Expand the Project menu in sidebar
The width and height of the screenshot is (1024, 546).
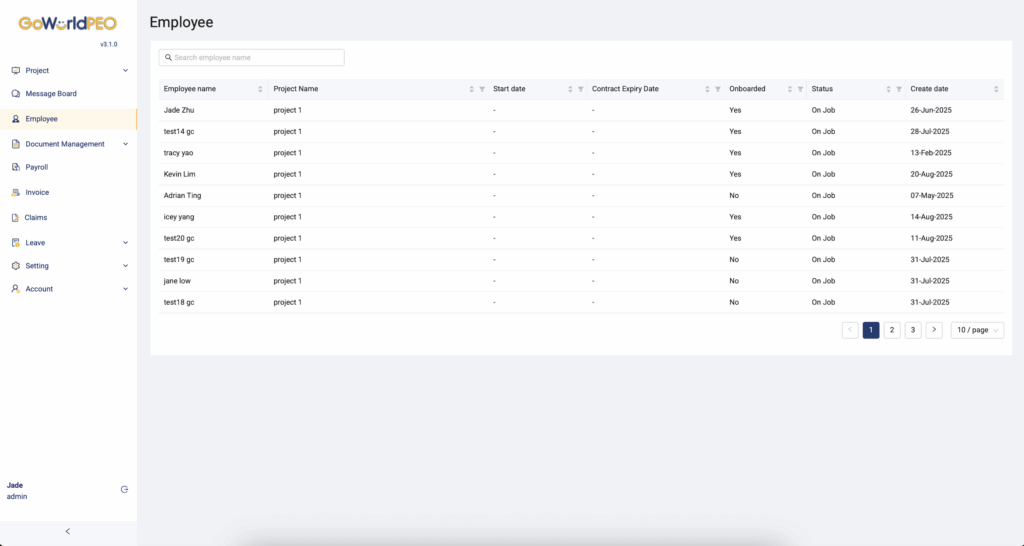(x=125, y=71)
